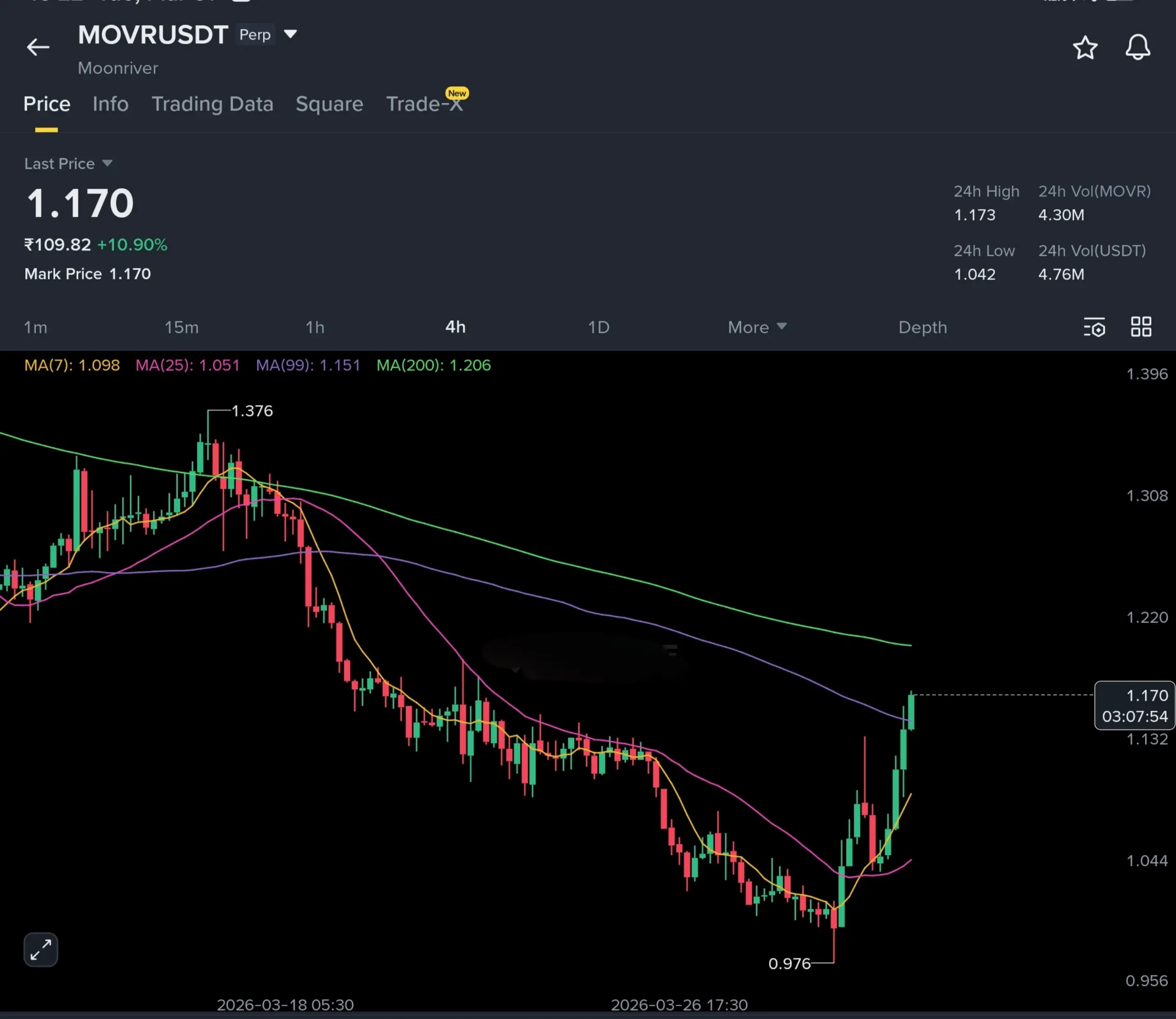Open the Trade-X tab
The height and width of the screenshot is (1019, 1176).
[424, 104]
